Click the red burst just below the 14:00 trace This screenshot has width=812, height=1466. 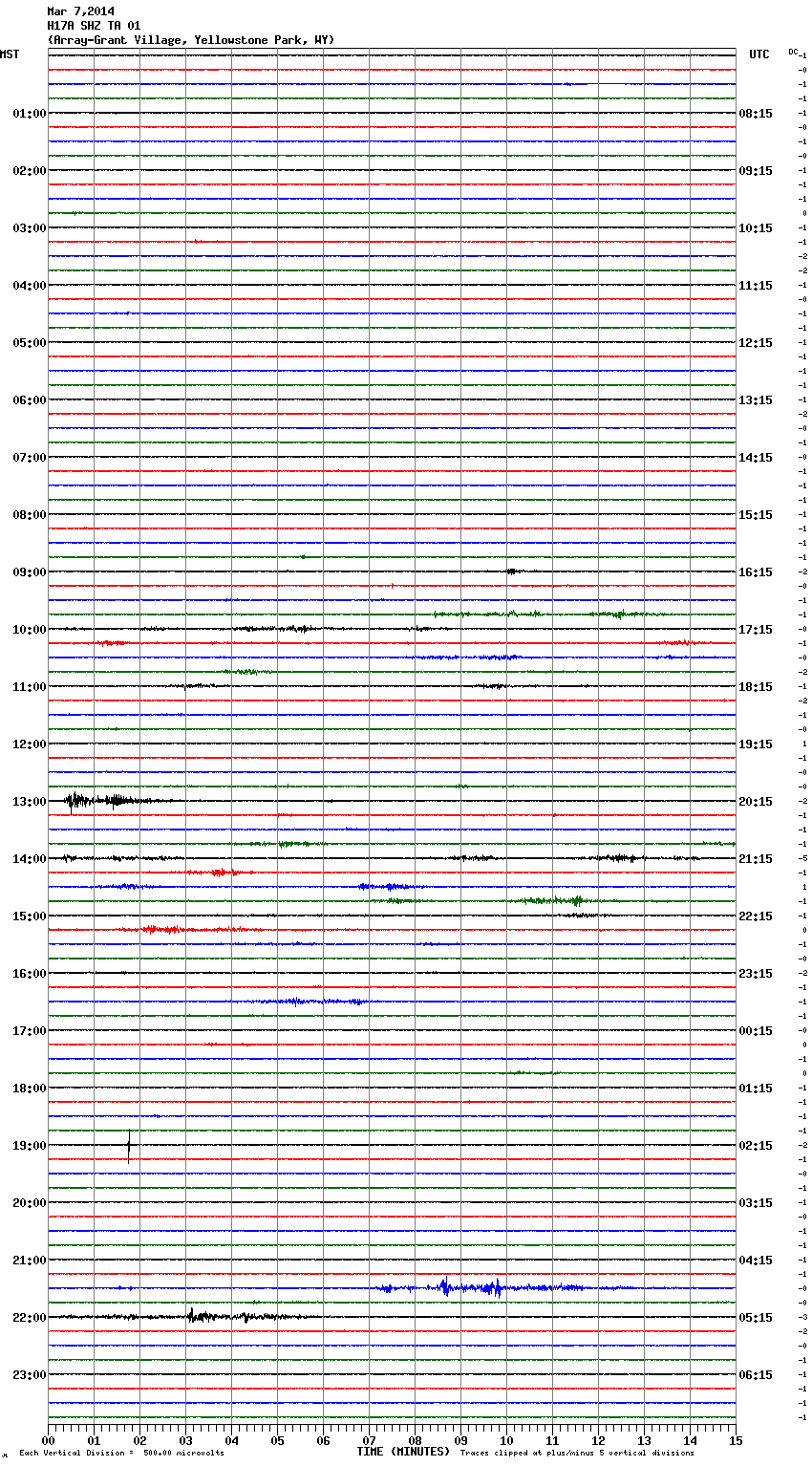coord(220,872)
